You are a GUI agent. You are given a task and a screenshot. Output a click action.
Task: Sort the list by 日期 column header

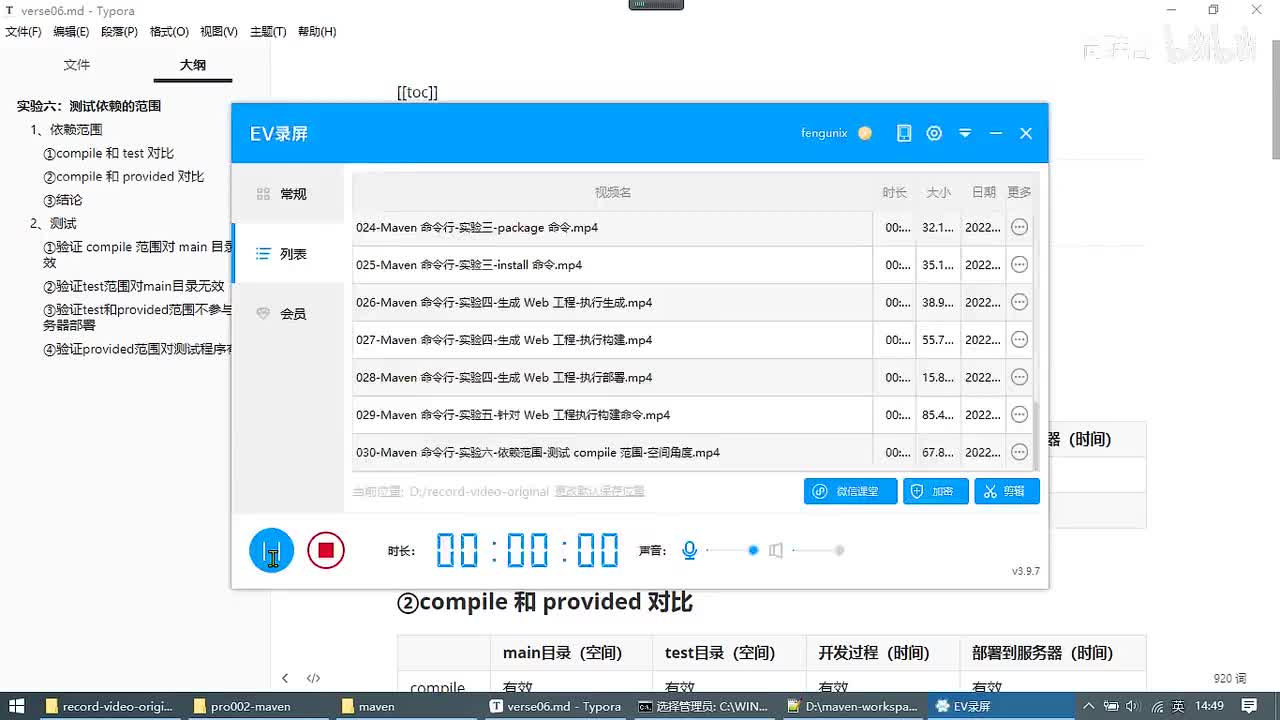point(983,192)
